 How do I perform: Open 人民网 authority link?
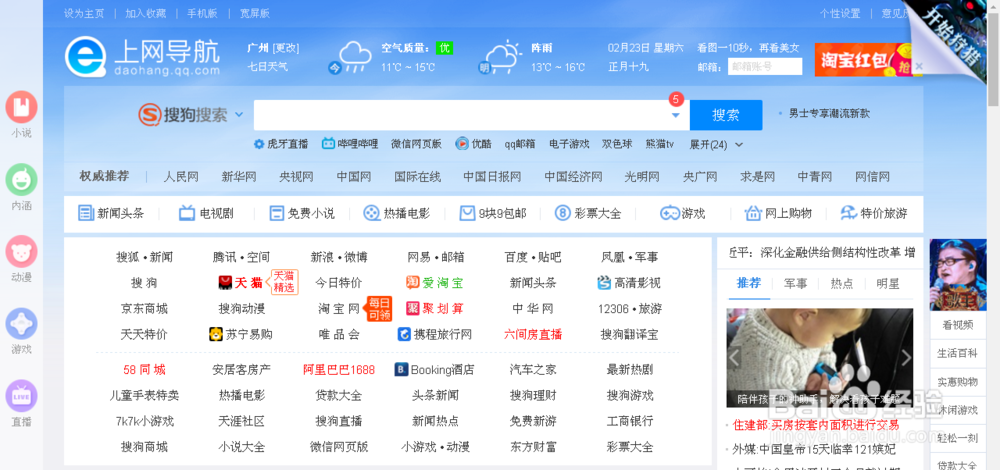tap(180, 177)
